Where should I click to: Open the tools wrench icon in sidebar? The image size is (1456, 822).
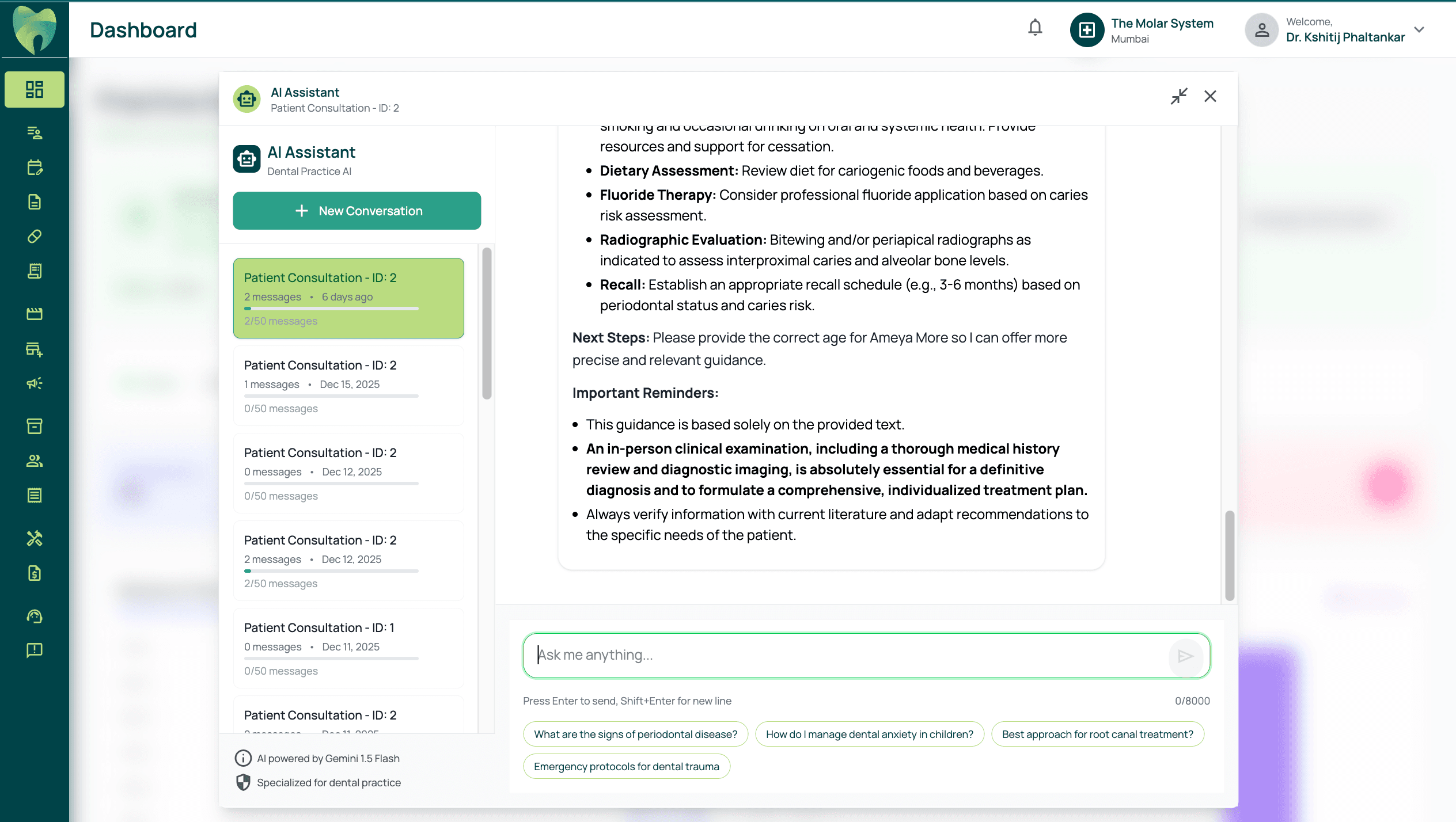(x=35, y=538)
